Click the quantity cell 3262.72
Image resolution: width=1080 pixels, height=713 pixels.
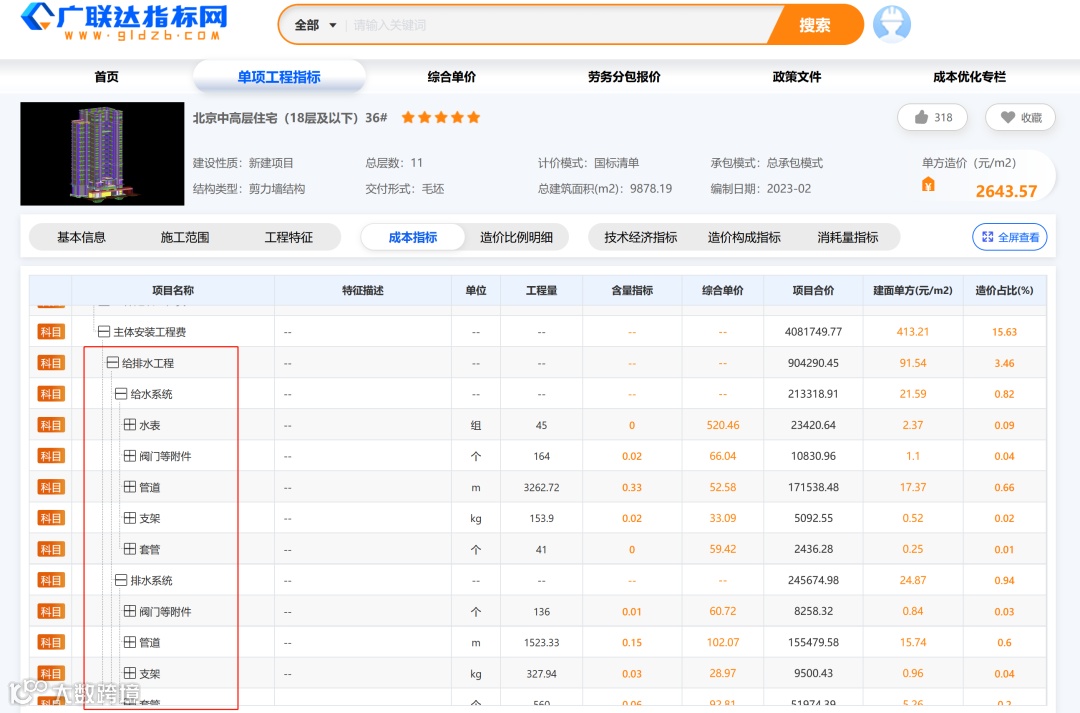(541, 487)
